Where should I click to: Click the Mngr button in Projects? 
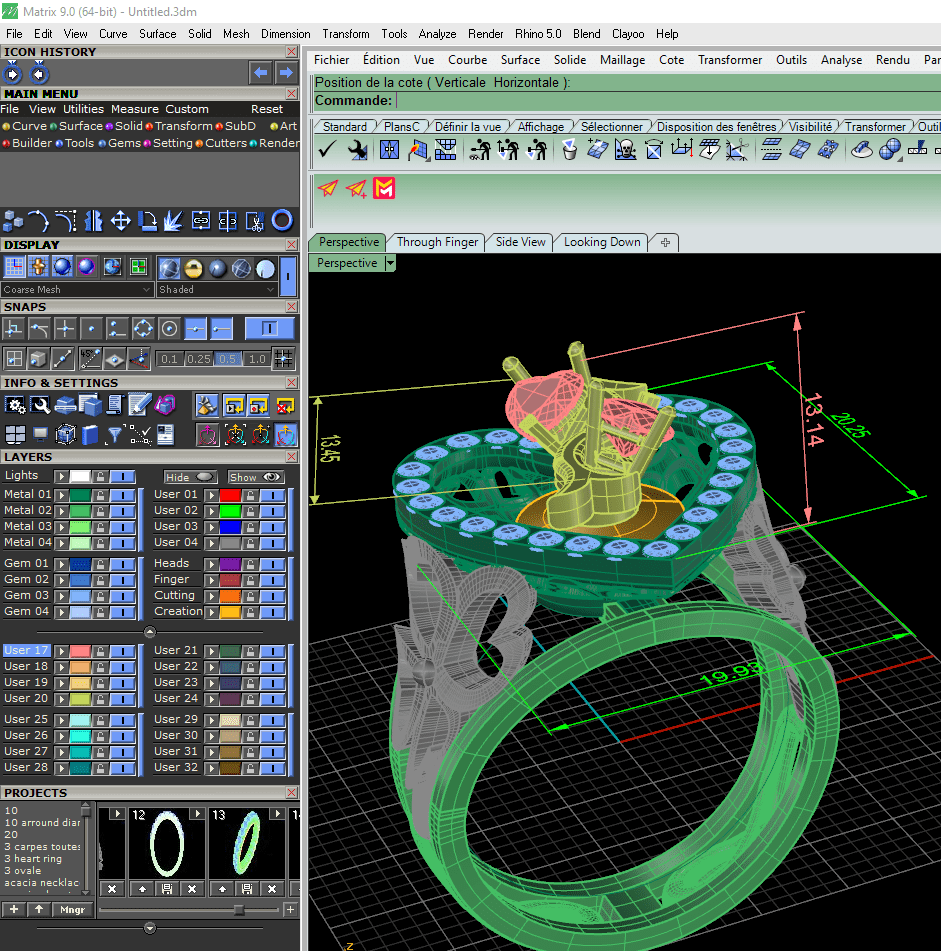[72, 909]
